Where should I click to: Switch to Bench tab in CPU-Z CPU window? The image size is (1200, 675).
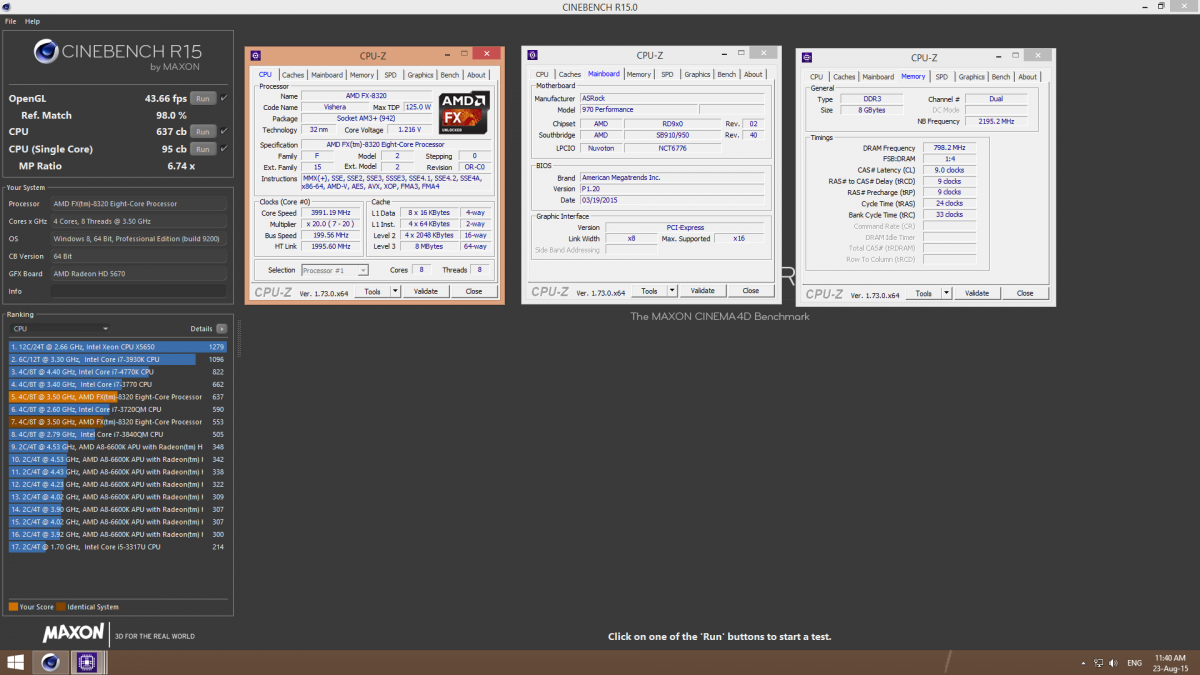[450, 75]
